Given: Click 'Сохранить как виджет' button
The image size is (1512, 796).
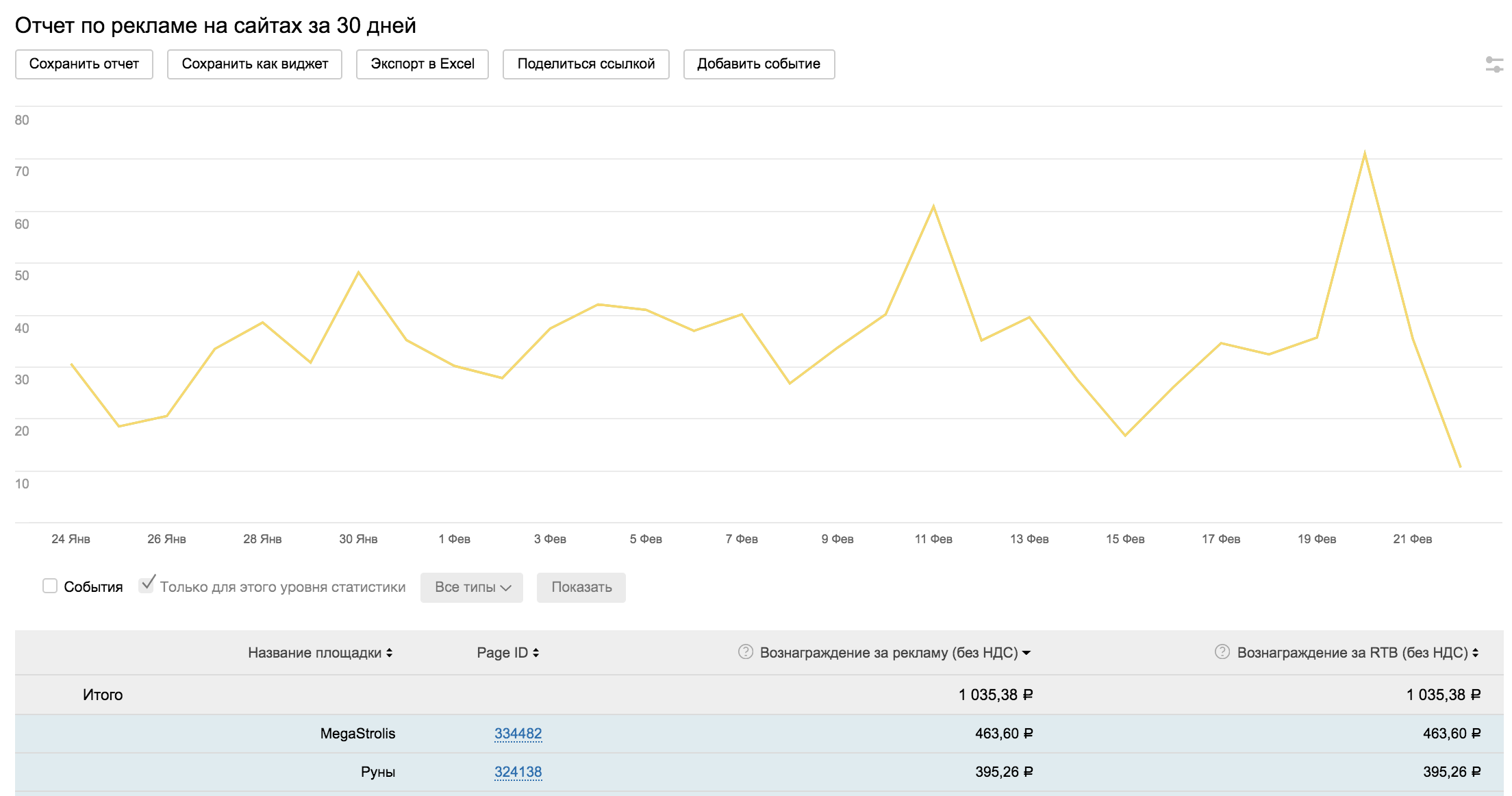Looking at the screenshot, I should pos(255,64).
